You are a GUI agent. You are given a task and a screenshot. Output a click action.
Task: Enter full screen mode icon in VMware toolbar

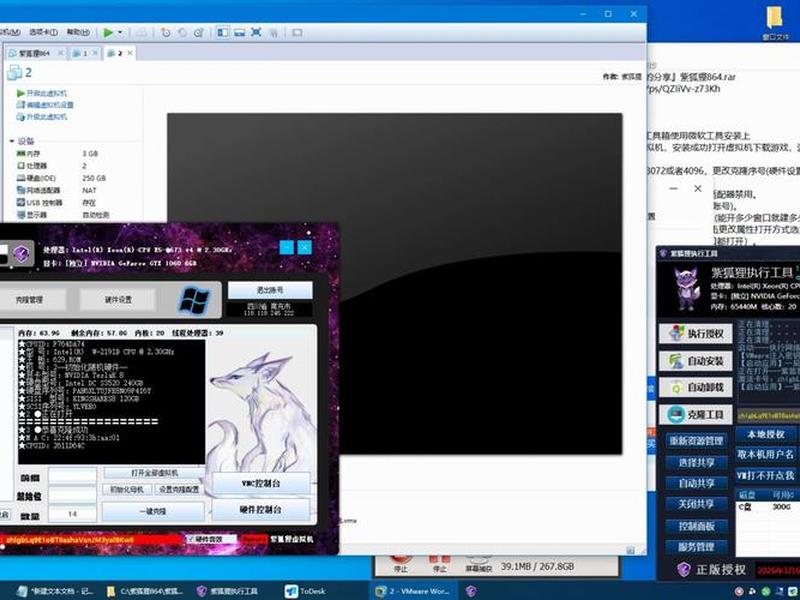tap(256, 33)
